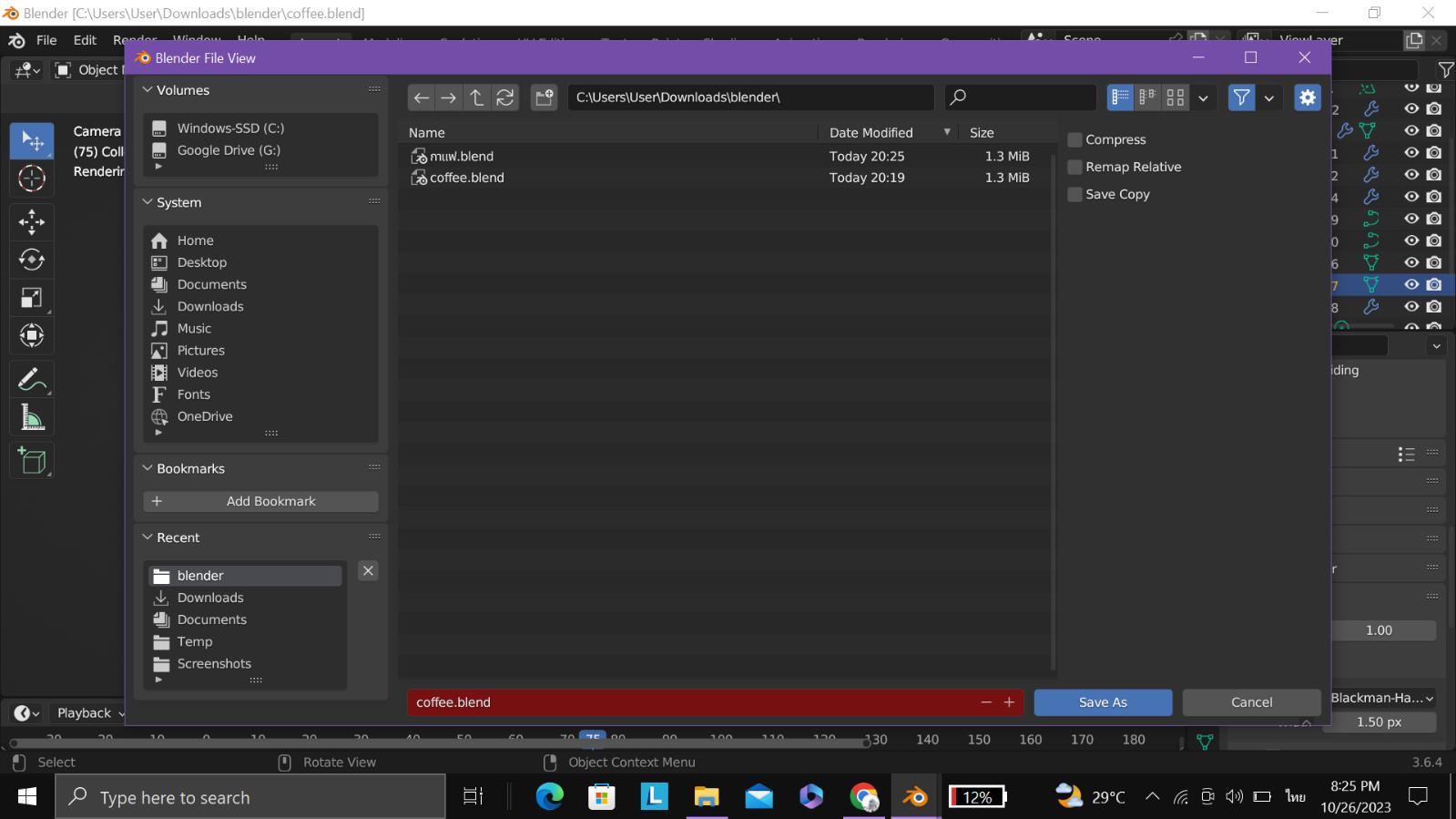
Task: Switch to vertical list display mode
Action: 1121,97
